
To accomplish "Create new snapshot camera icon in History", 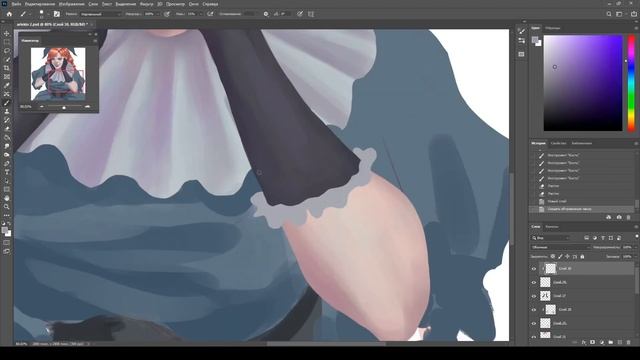I will pyautogui.click(x=619, y=217).
